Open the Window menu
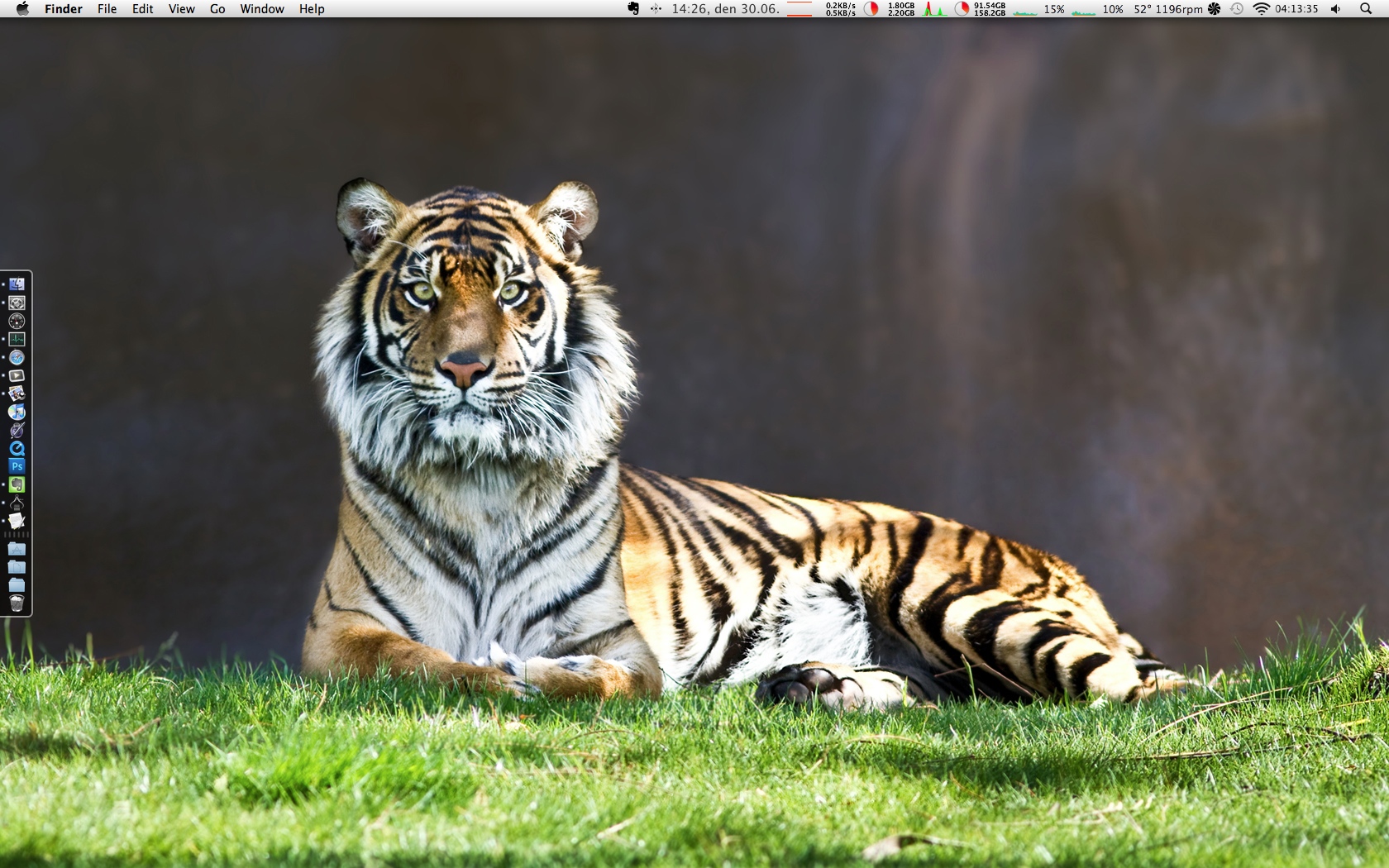This screenshot has height=868, width=1389. pos(262,9)
